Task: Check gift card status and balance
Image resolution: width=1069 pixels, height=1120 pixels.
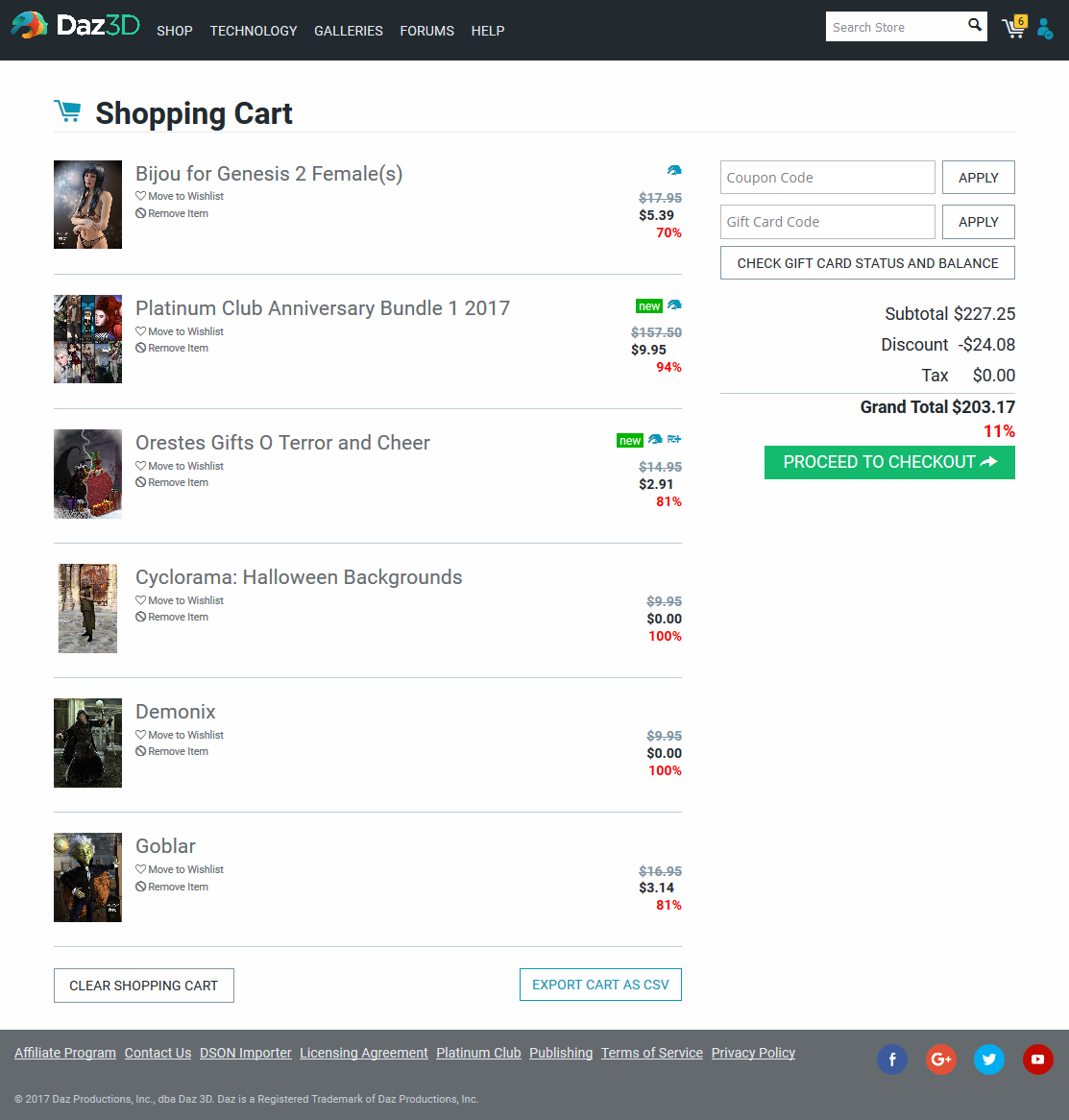Action: [x=867, y=263]
